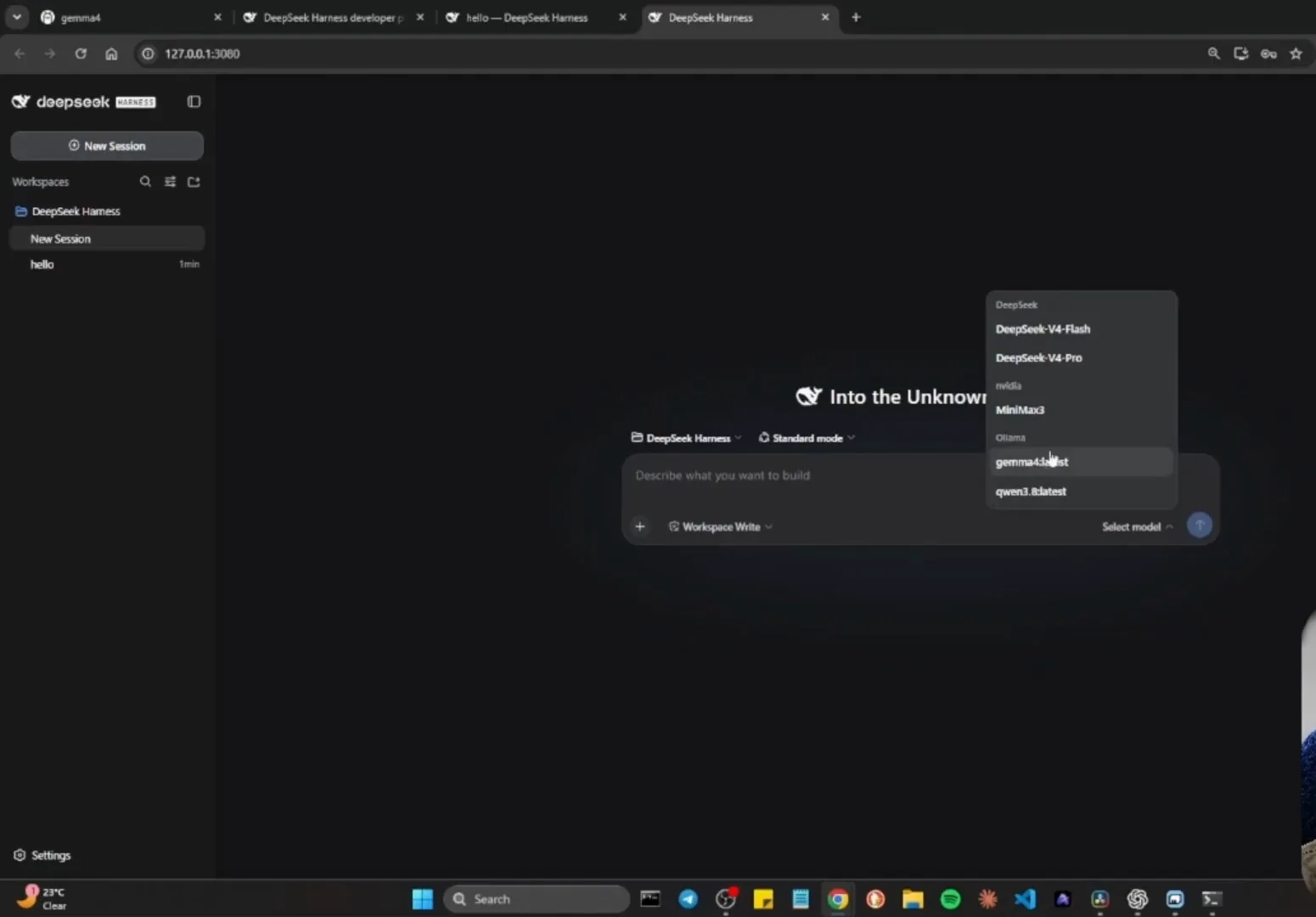
Task: Open File Explorer from the taskbar
Action: 913,898
